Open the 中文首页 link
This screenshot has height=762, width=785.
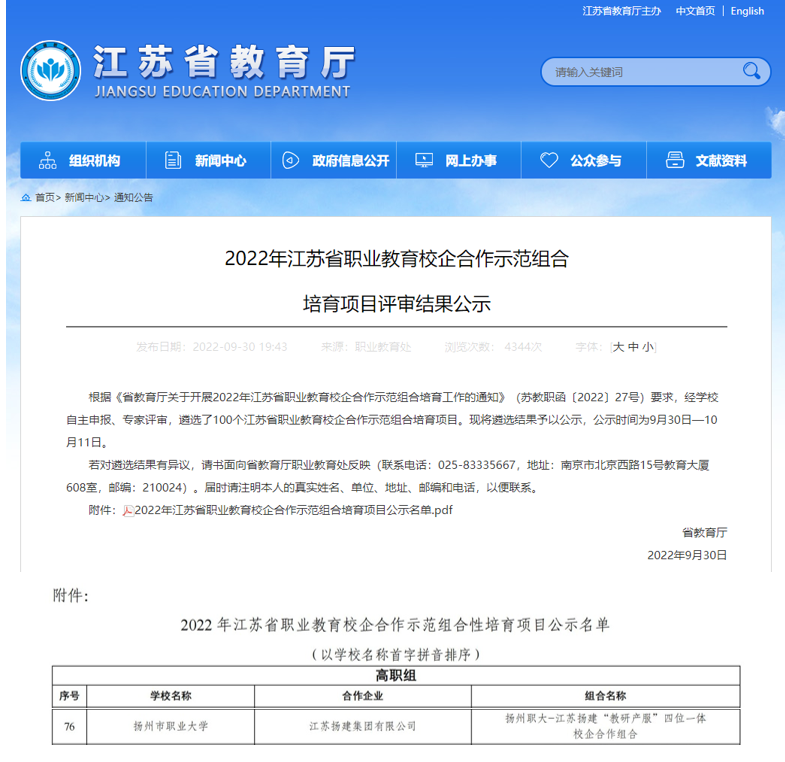[695, 11]
